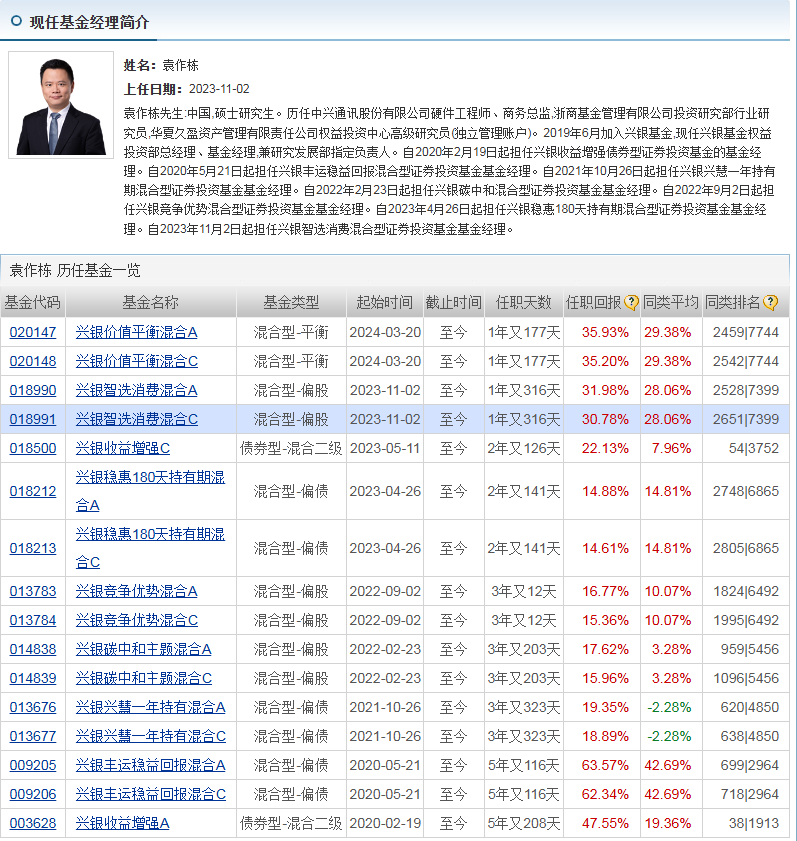Click the fund manager 袁作栋 portrait photo
The width and height of the screenshot is (797, 841).
coord(61,105)
